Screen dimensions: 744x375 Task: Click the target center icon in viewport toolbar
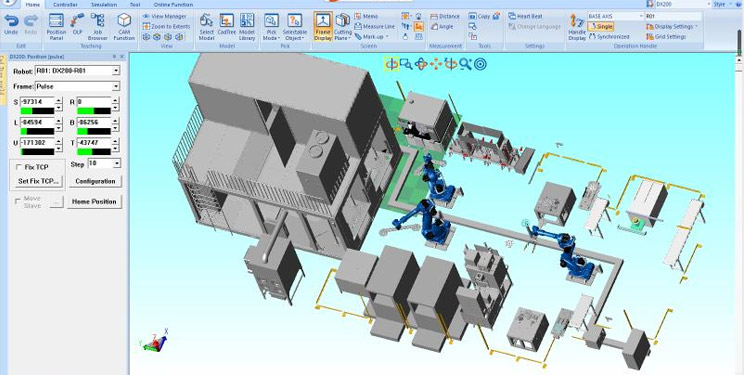click(x=480, y=64)
